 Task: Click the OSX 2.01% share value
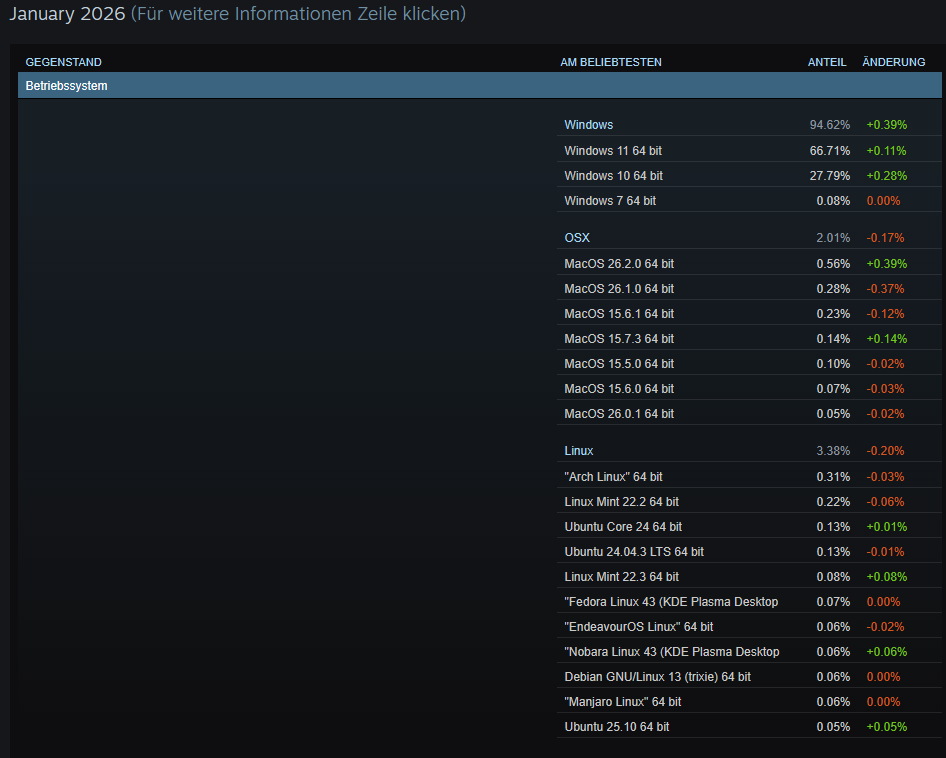coord(833,238)
